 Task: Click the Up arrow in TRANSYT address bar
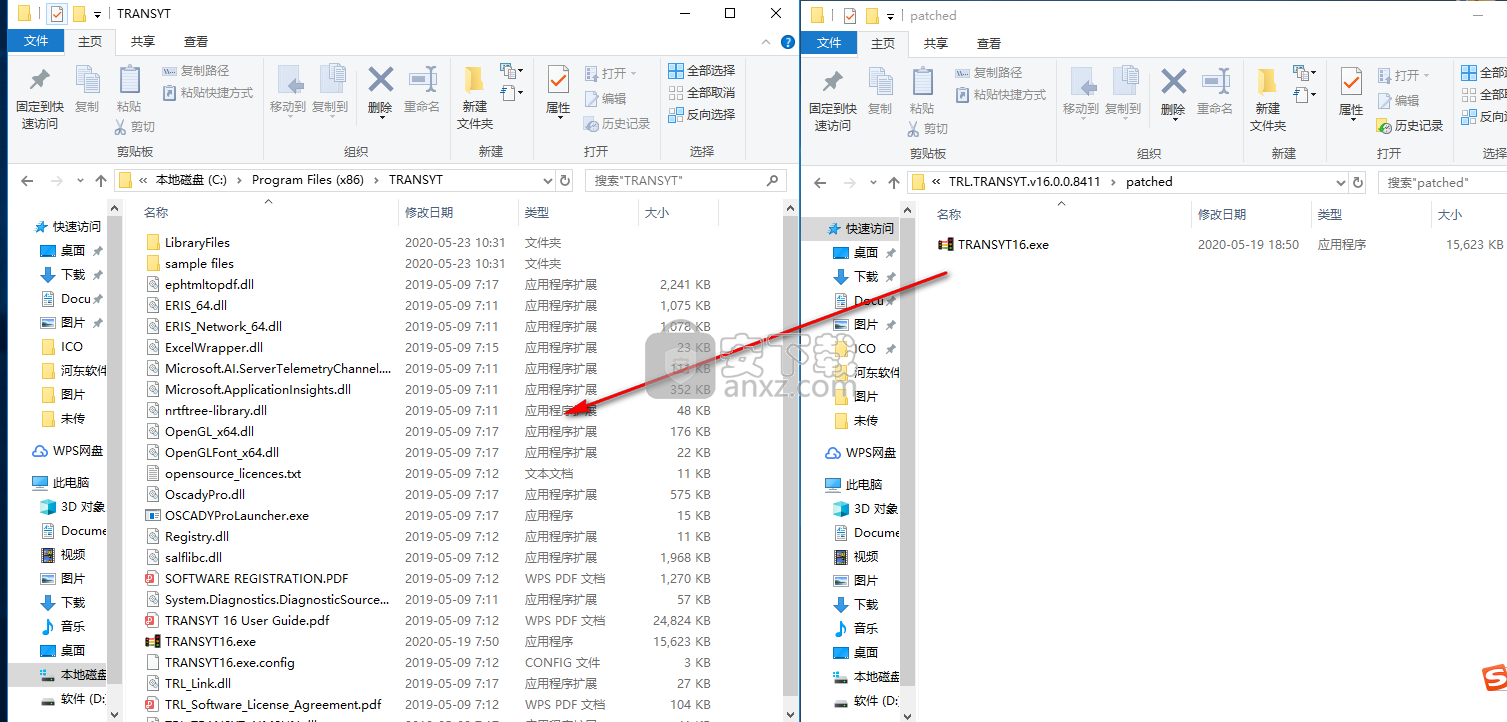pos(100,180)
